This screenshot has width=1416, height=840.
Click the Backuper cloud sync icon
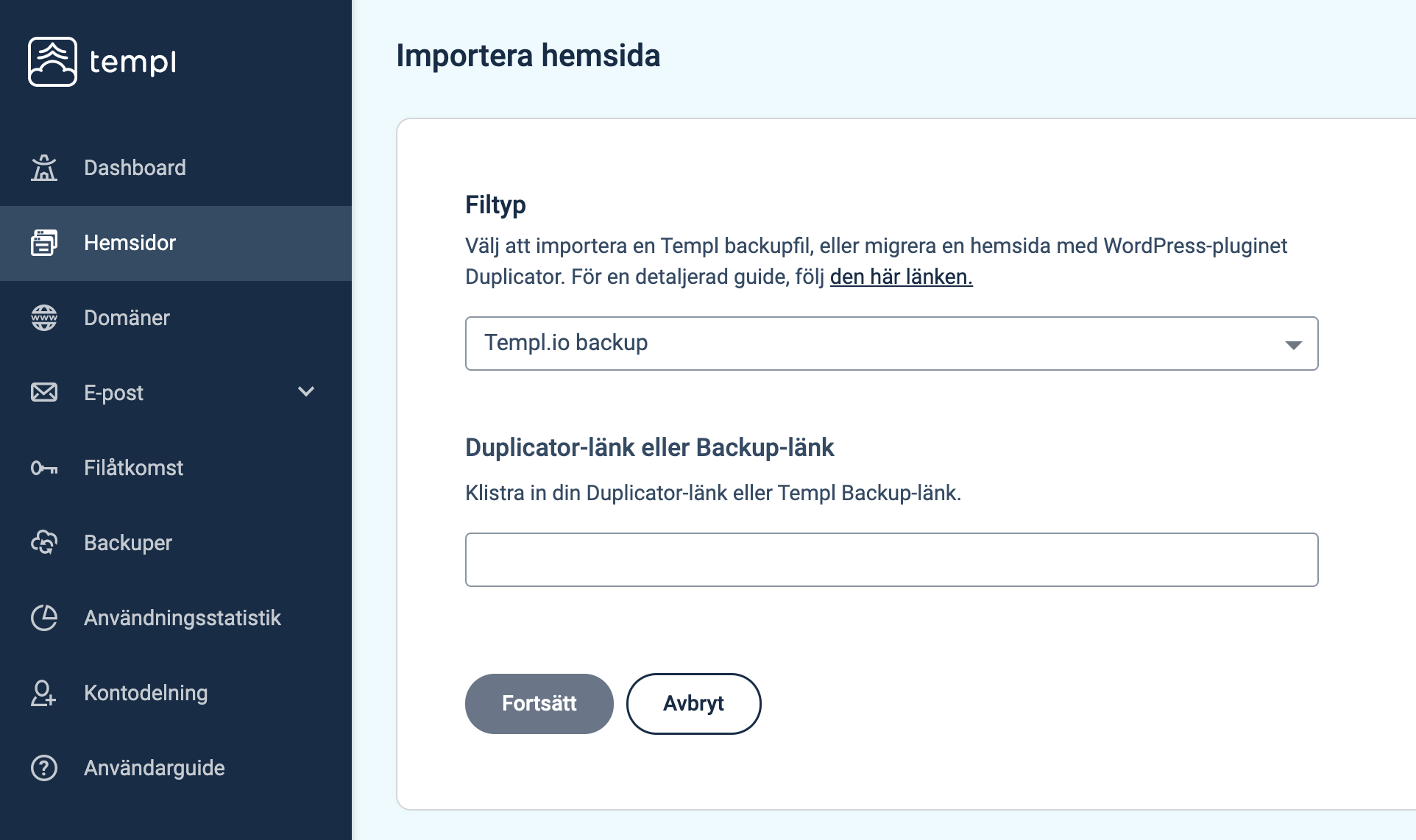pyautogui.click(x=44, y=543)
